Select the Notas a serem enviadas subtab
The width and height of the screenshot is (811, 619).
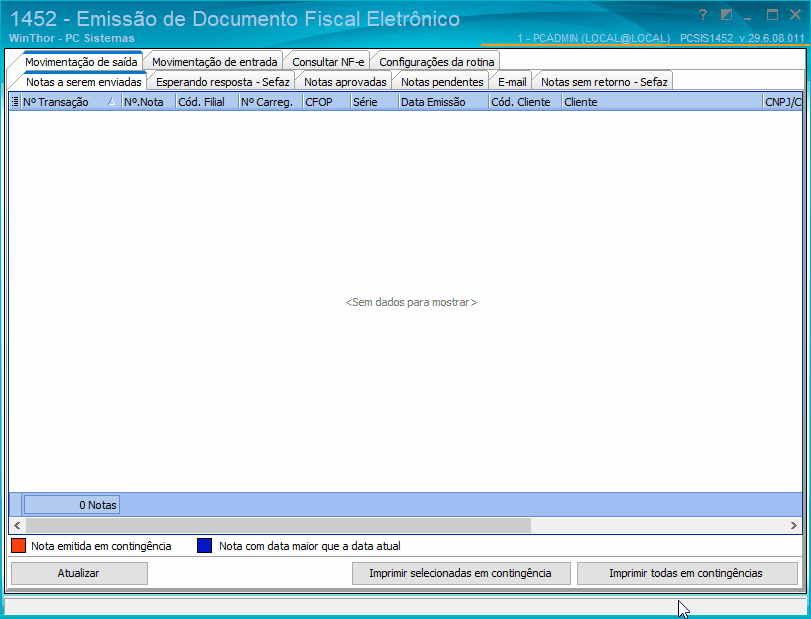84,82
